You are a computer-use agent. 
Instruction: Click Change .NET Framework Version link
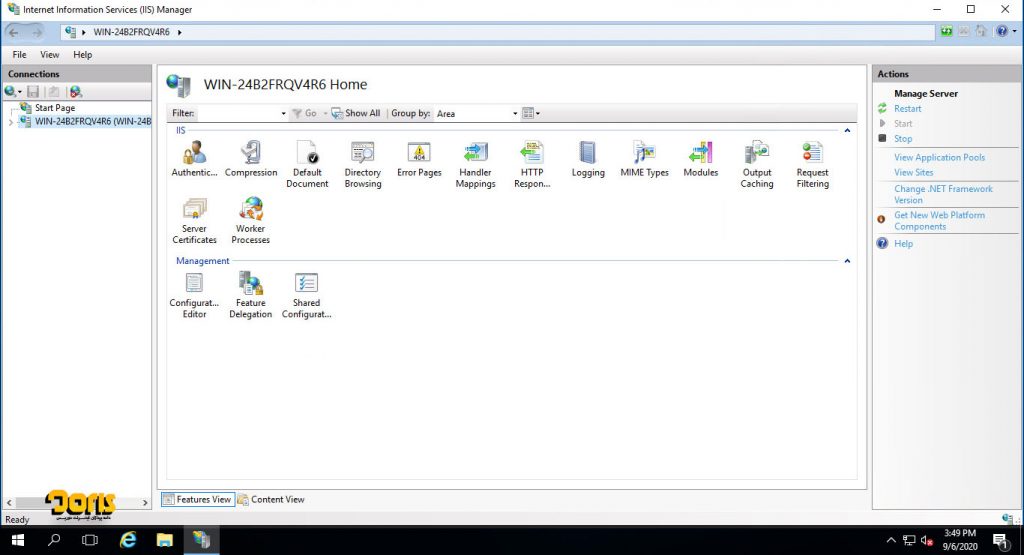(943, 195)
